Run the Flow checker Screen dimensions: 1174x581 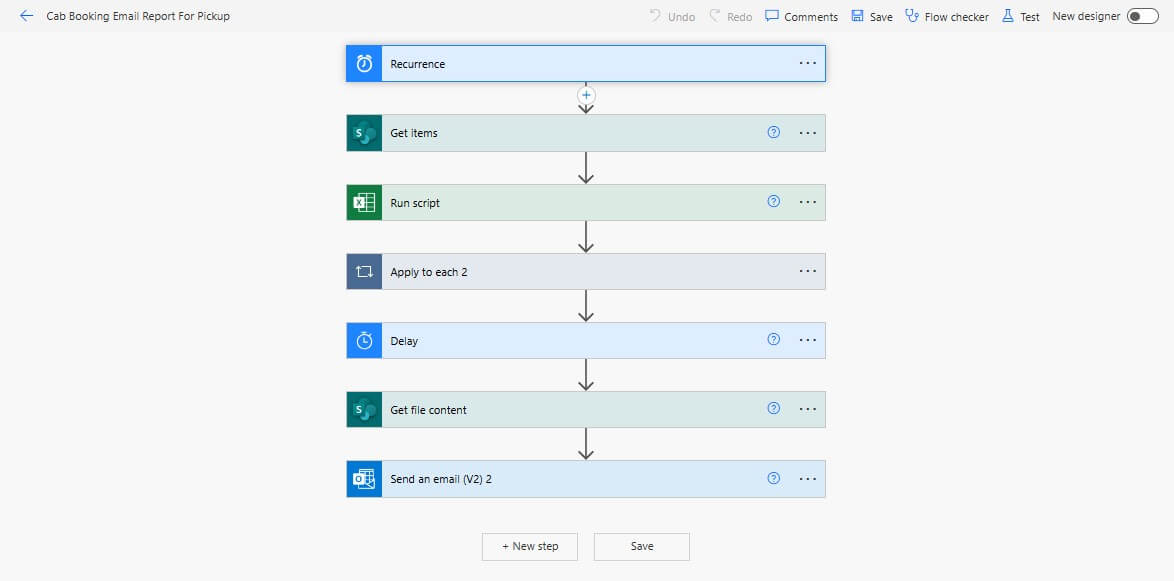tap(946, 16)
